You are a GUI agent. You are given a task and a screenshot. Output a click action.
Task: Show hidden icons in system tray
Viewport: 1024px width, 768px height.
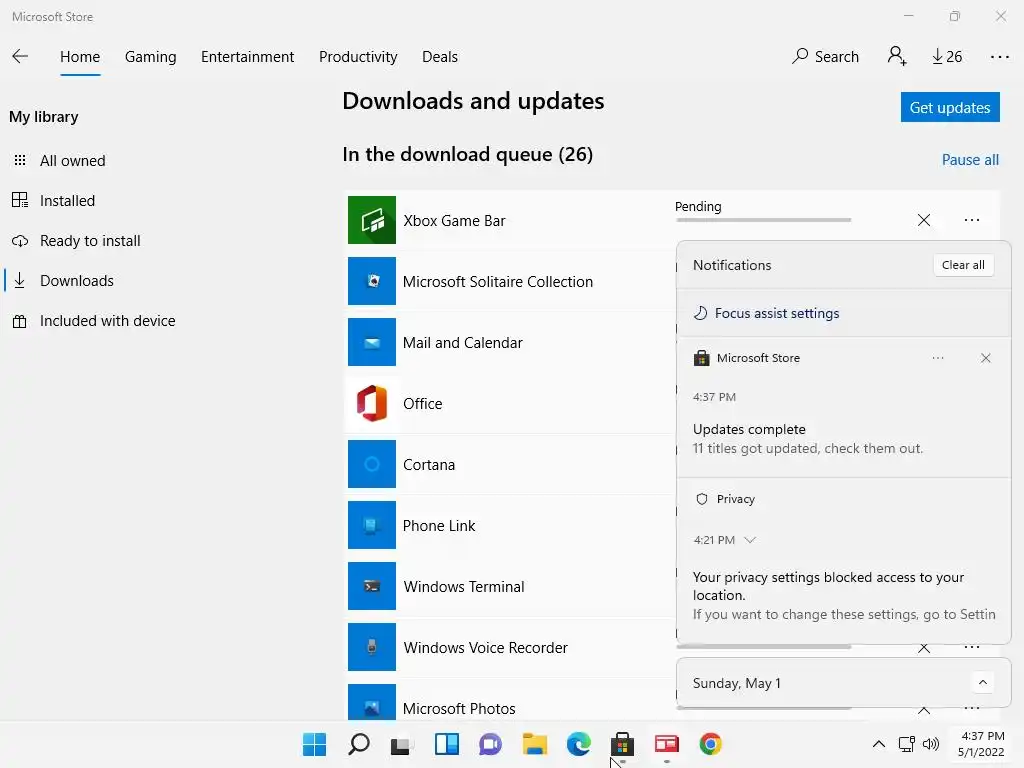[879, 744]
